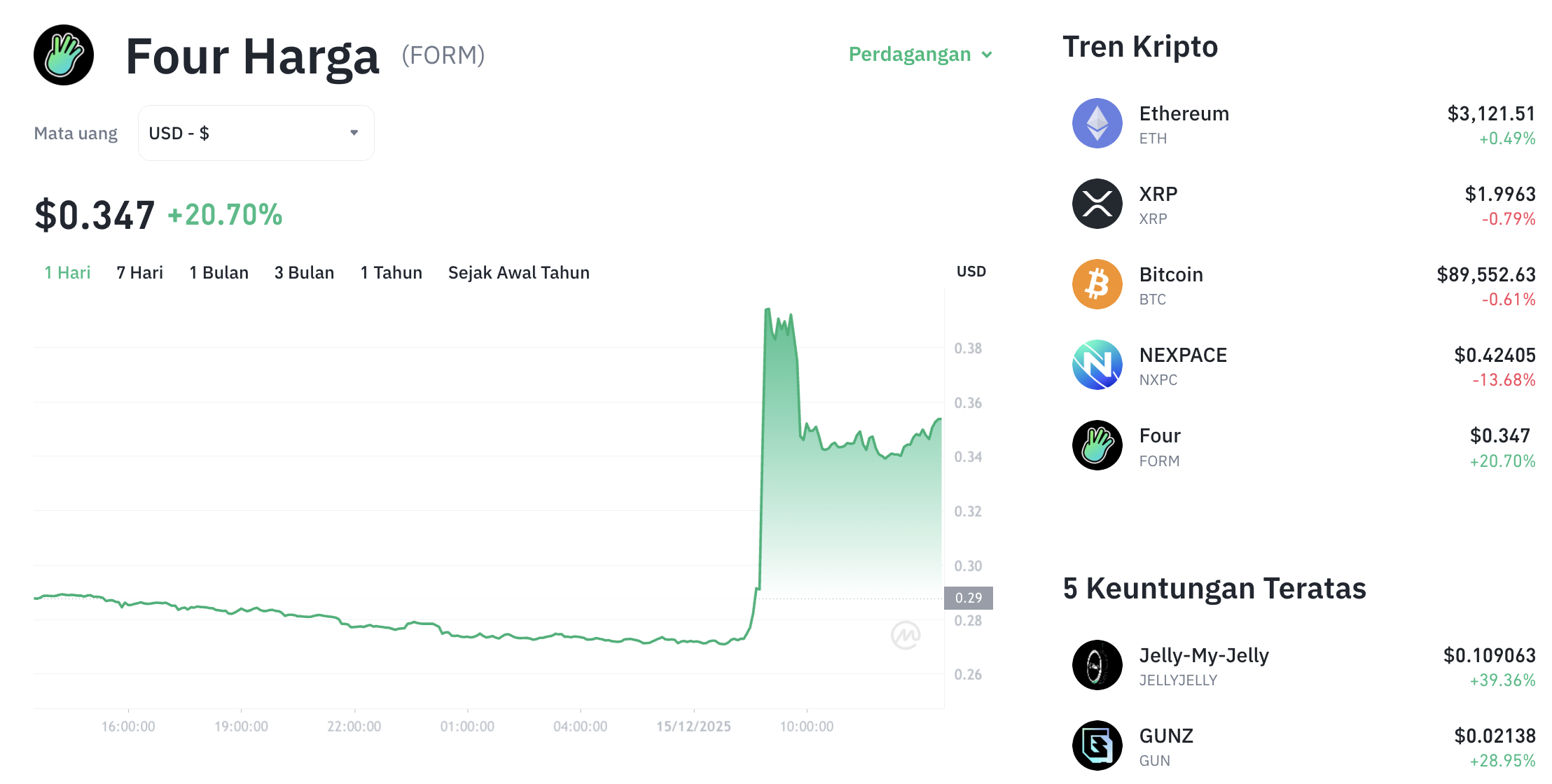Click the Jelly-My-Jelly coin icon
The image size is (1552, 784).
1097,665
